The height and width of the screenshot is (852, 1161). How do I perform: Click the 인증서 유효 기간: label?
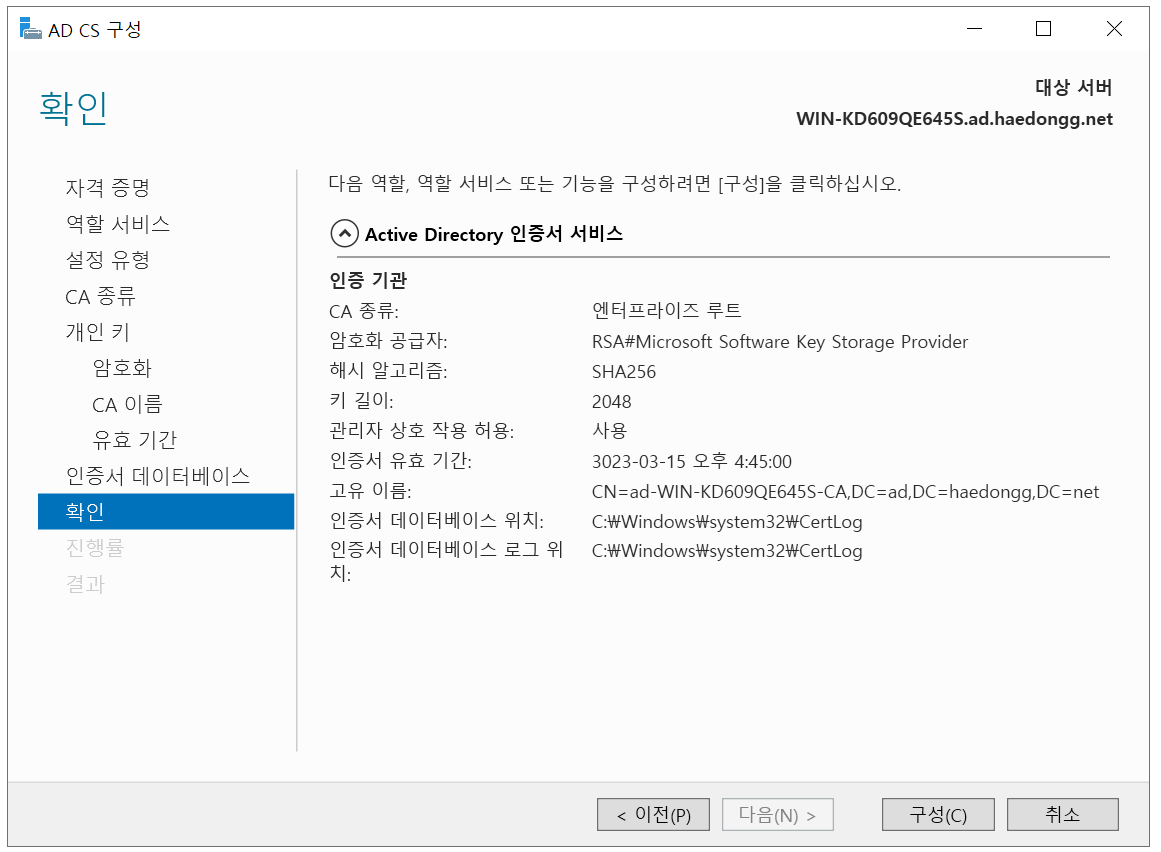pos(401,461)
